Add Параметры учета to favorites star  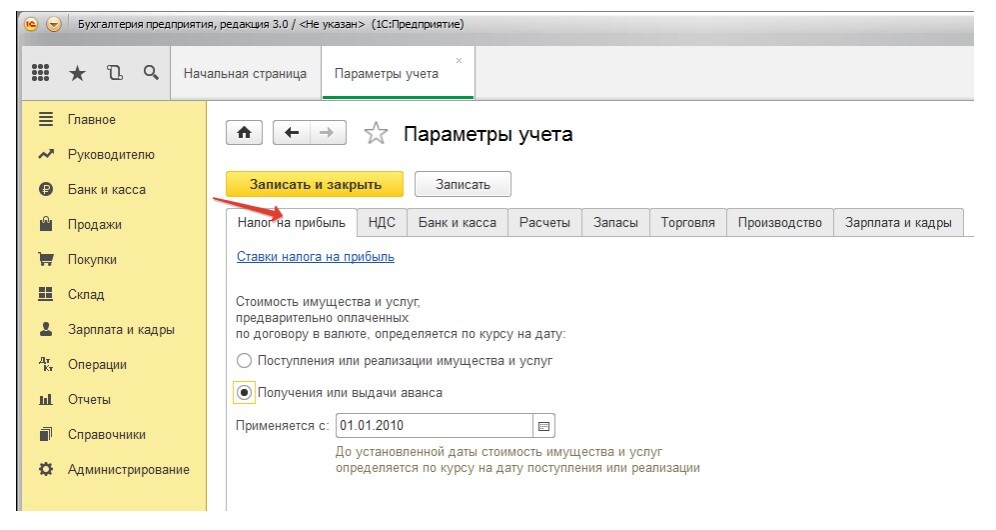pyautogui.click(x=375, y=134)
